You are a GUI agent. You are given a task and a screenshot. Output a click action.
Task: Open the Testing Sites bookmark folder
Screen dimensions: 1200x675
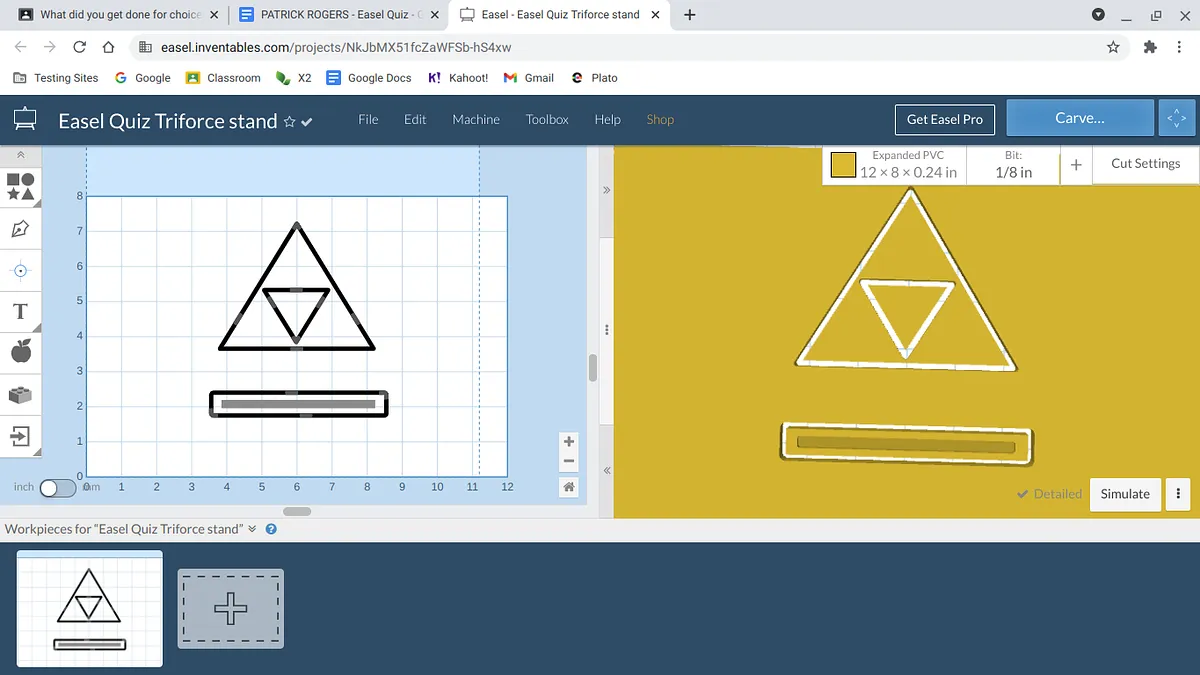click(x=56, y=77)
